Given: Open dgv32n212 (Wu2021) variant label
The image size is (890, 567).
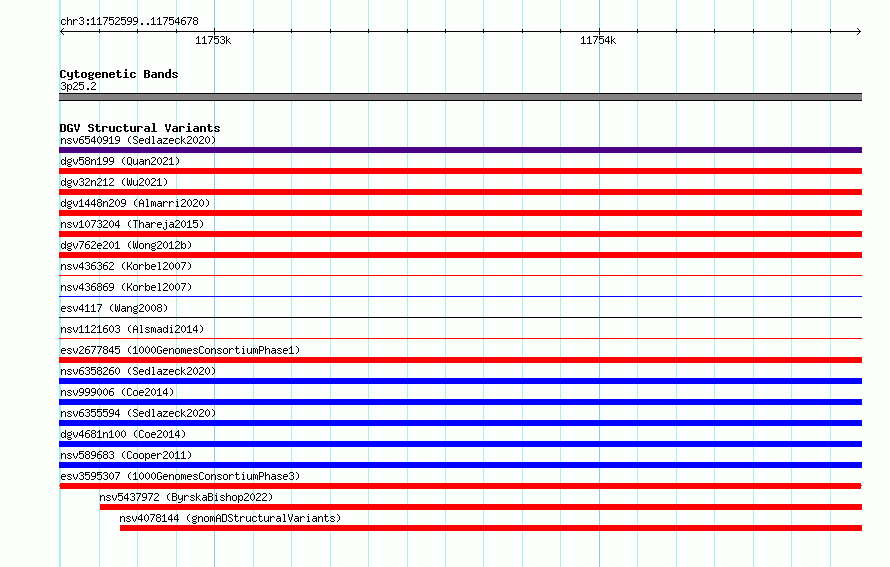Looking at the screenshot, I should (x=114, y=182).
